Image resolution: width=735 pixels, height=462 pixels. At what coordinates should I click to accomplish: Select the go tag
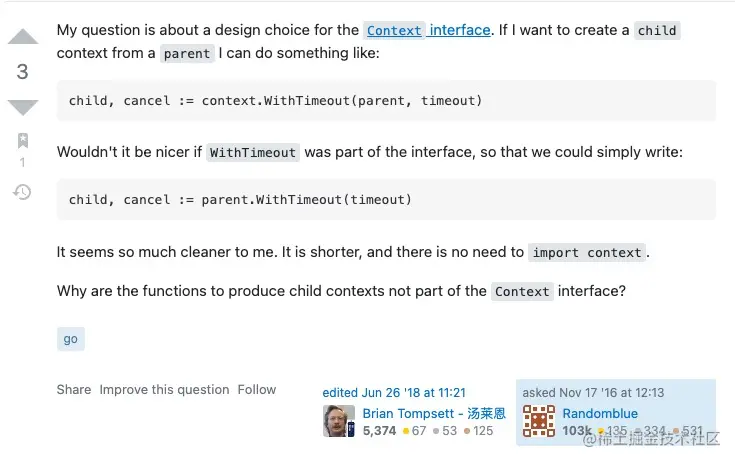pos(70,339)
